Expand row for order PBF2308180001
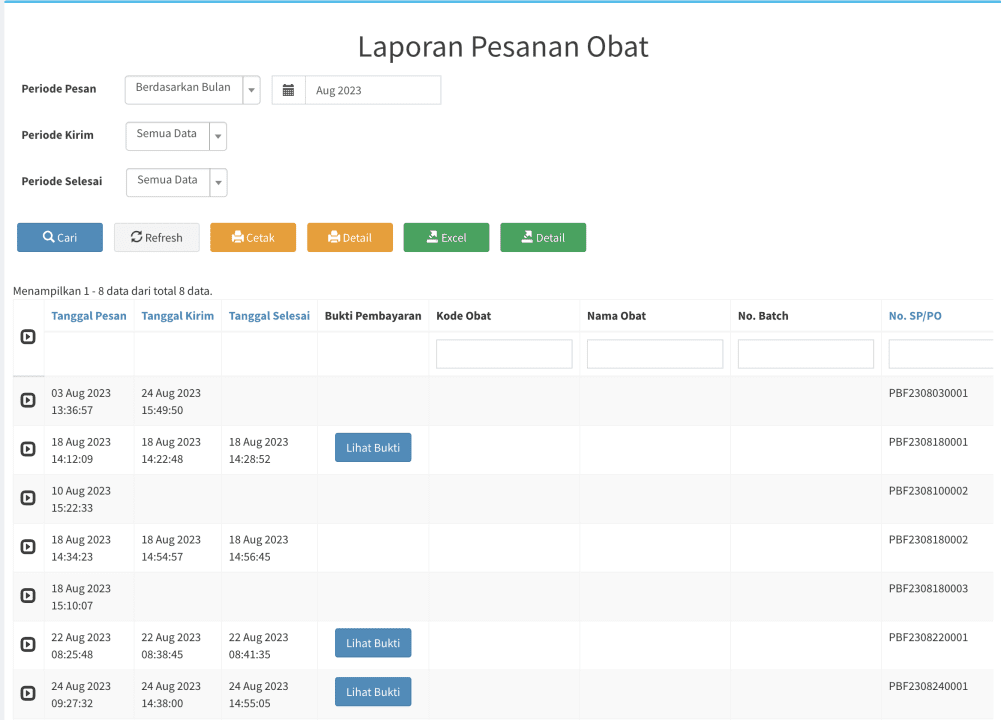Viewport: 1001px width, 720px height. pyautogui.click(x=28, y=449)
